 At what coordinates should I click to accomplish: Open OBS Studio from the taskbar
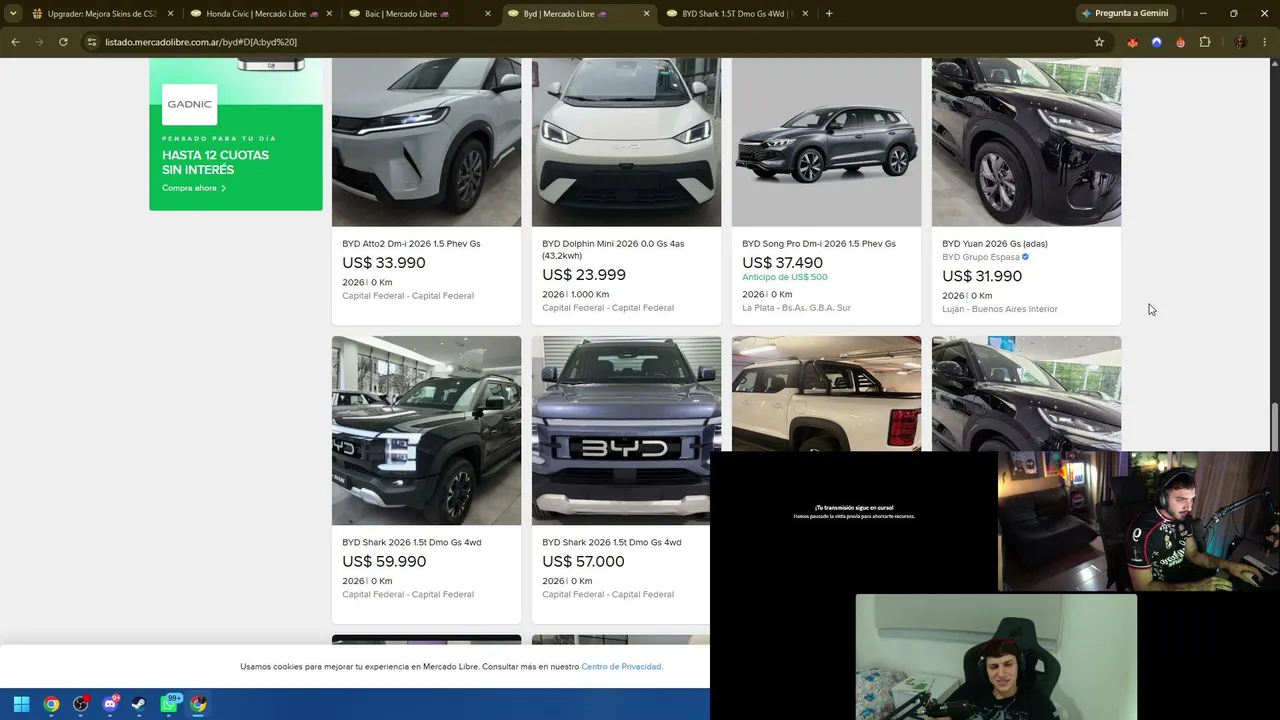point(81,704)
